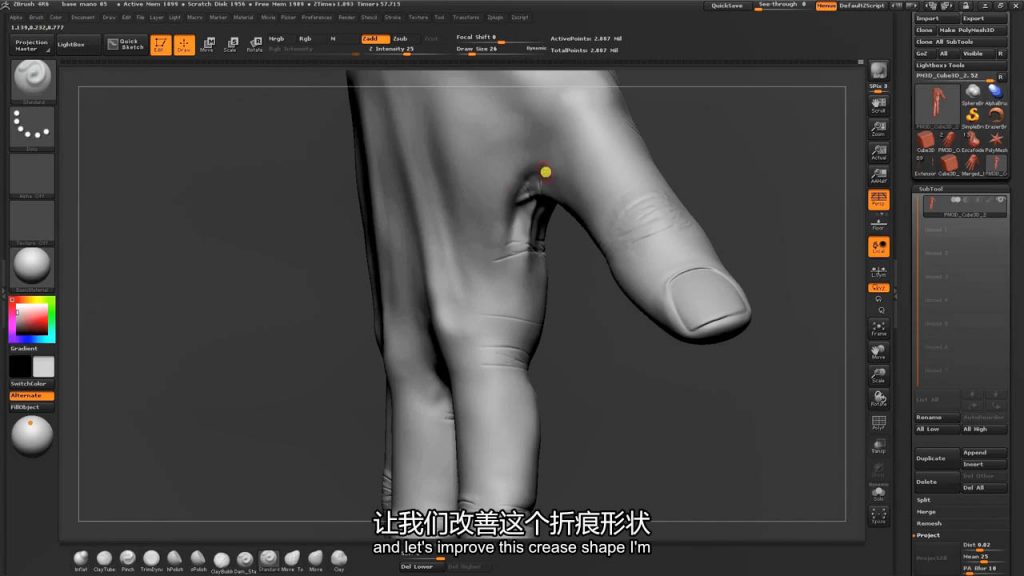Toggle the PolyF wireframe display
Viewport: 1024px width, 576px height.
click(x=878, y=423)
